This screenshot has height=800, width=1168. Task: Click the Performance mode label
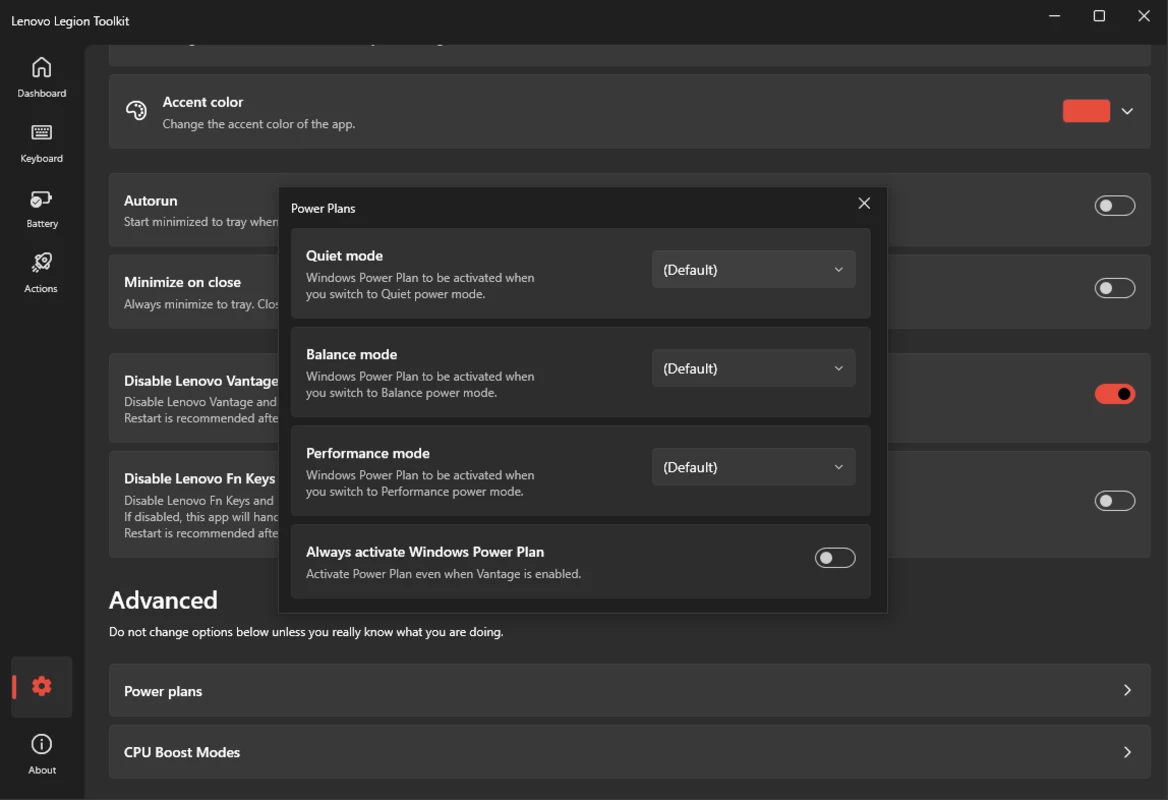click(x=368, y=453)
